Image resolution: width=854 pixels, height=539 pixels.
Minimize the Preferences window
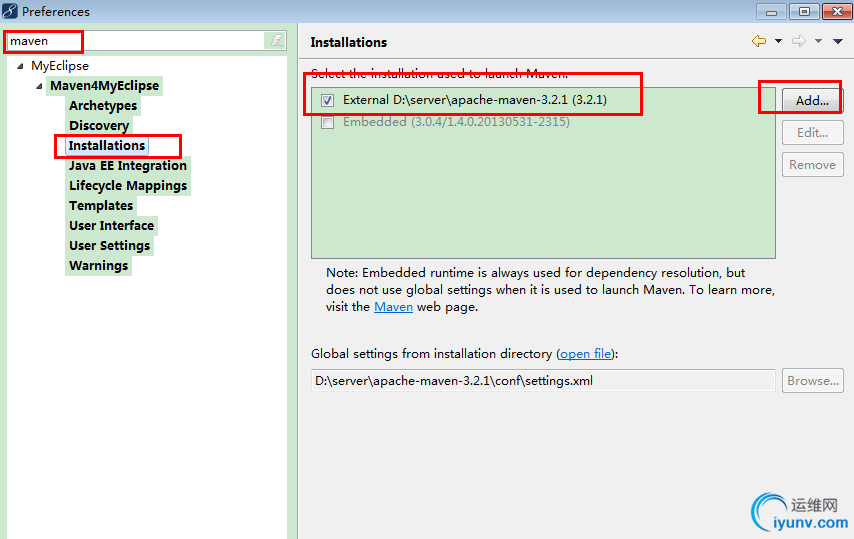[771, 11]
